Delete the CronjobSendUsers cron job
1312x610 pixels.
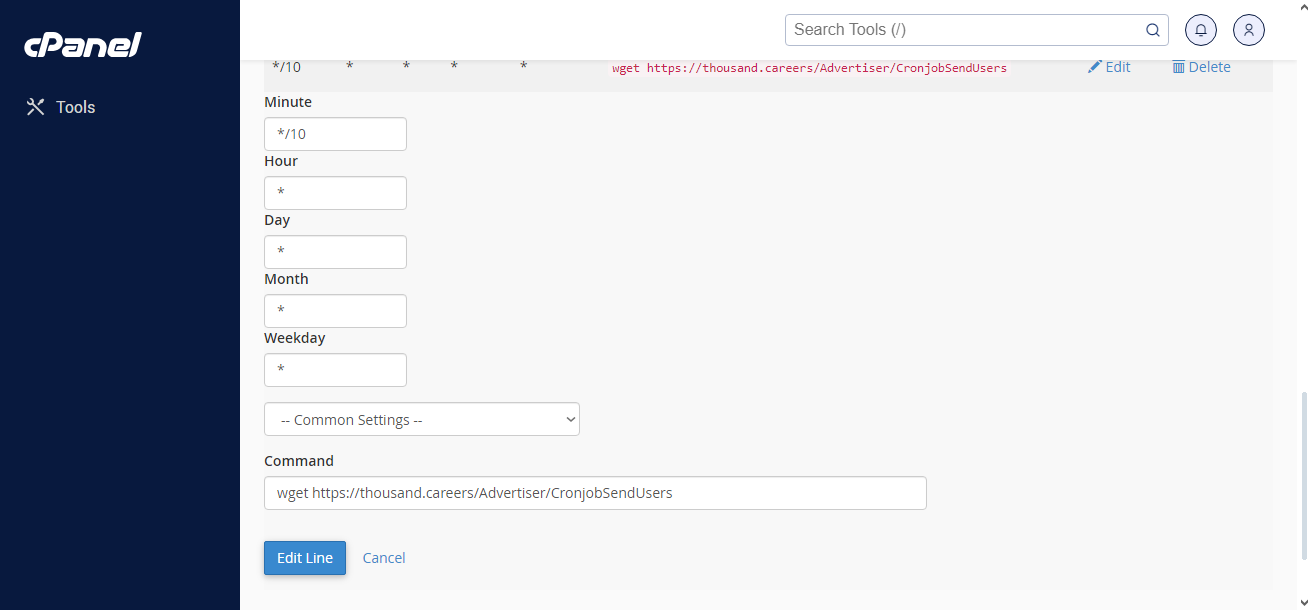pyautogui.click(x=1201, y=67)
